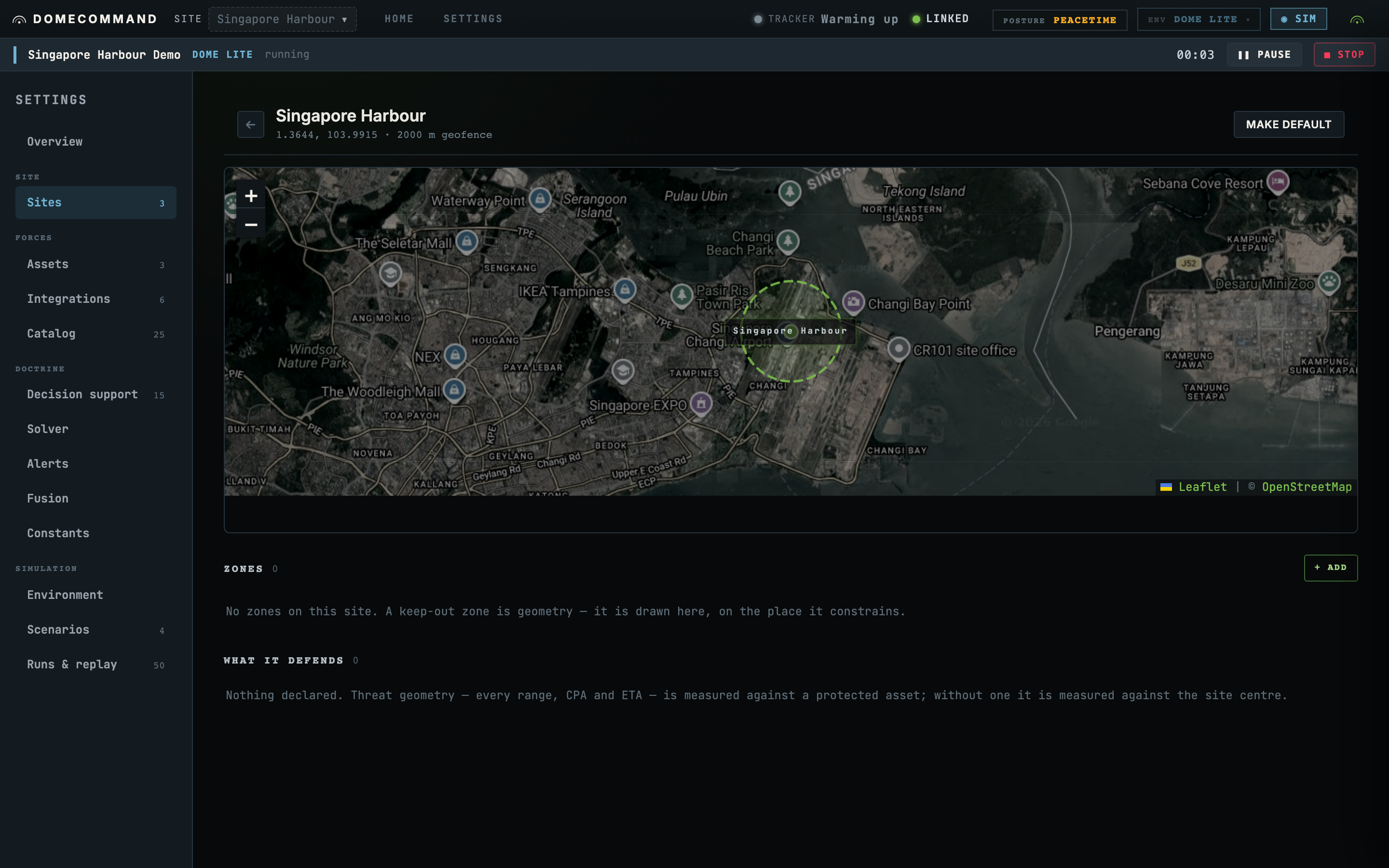Click the Waterway Point shopping marker
This screenshot has height=868, width=1389.
click(x=540, y=199)
